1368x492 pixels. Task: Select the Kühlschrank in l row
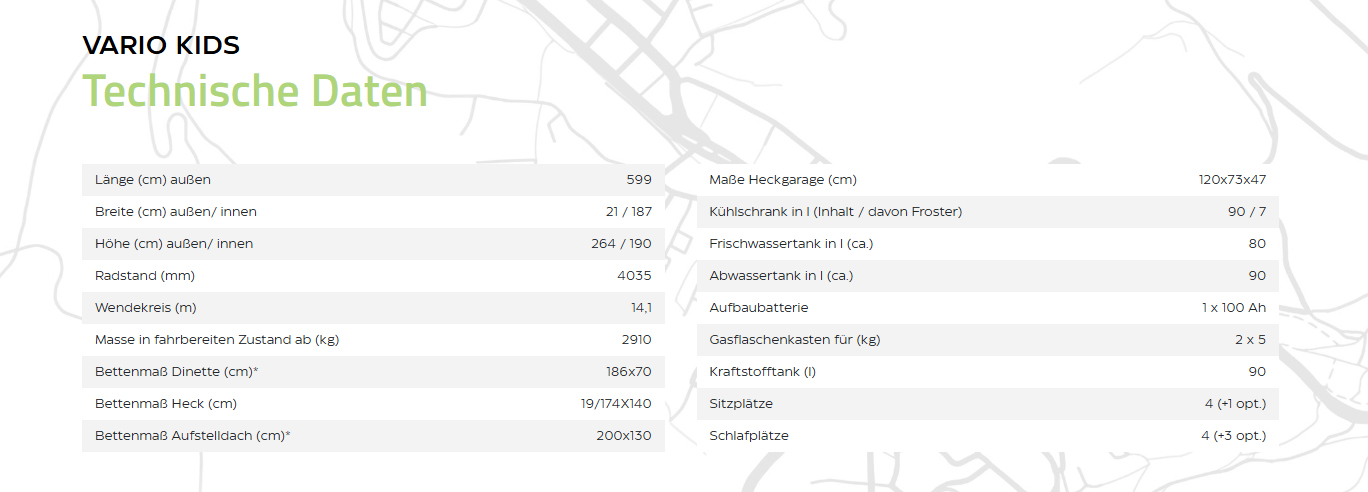[987, 212]
